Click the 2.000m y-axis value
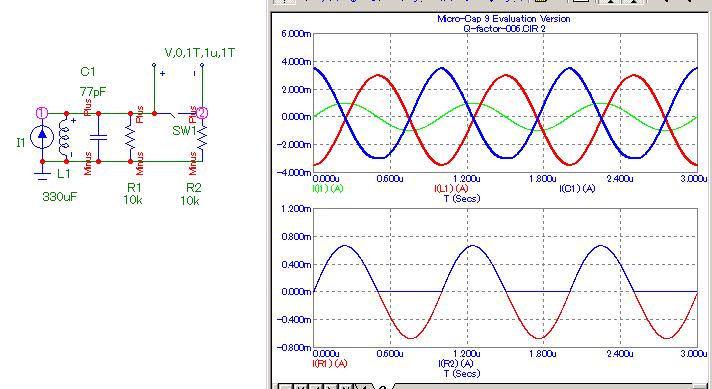Image resolution: width=712 pixels, height=389 pixels. (x=296, y=89)
